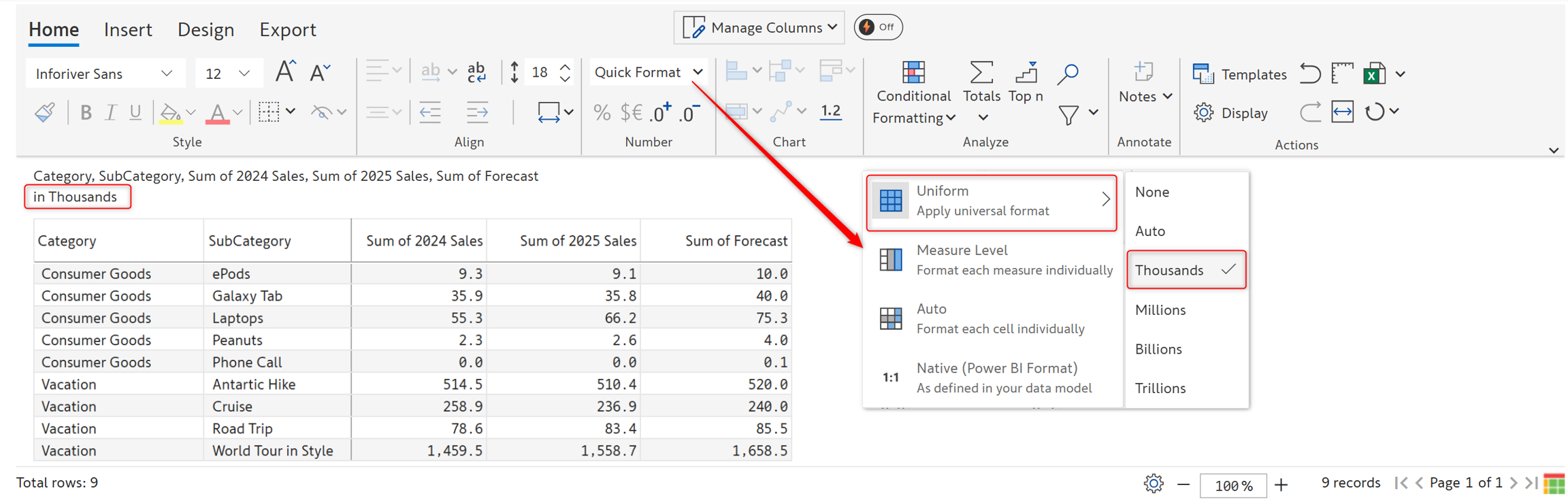The height and width of the screenshot is (504, 1568).
Task: Select Millions from the scale menu
Action: [x=1160, y=310]
